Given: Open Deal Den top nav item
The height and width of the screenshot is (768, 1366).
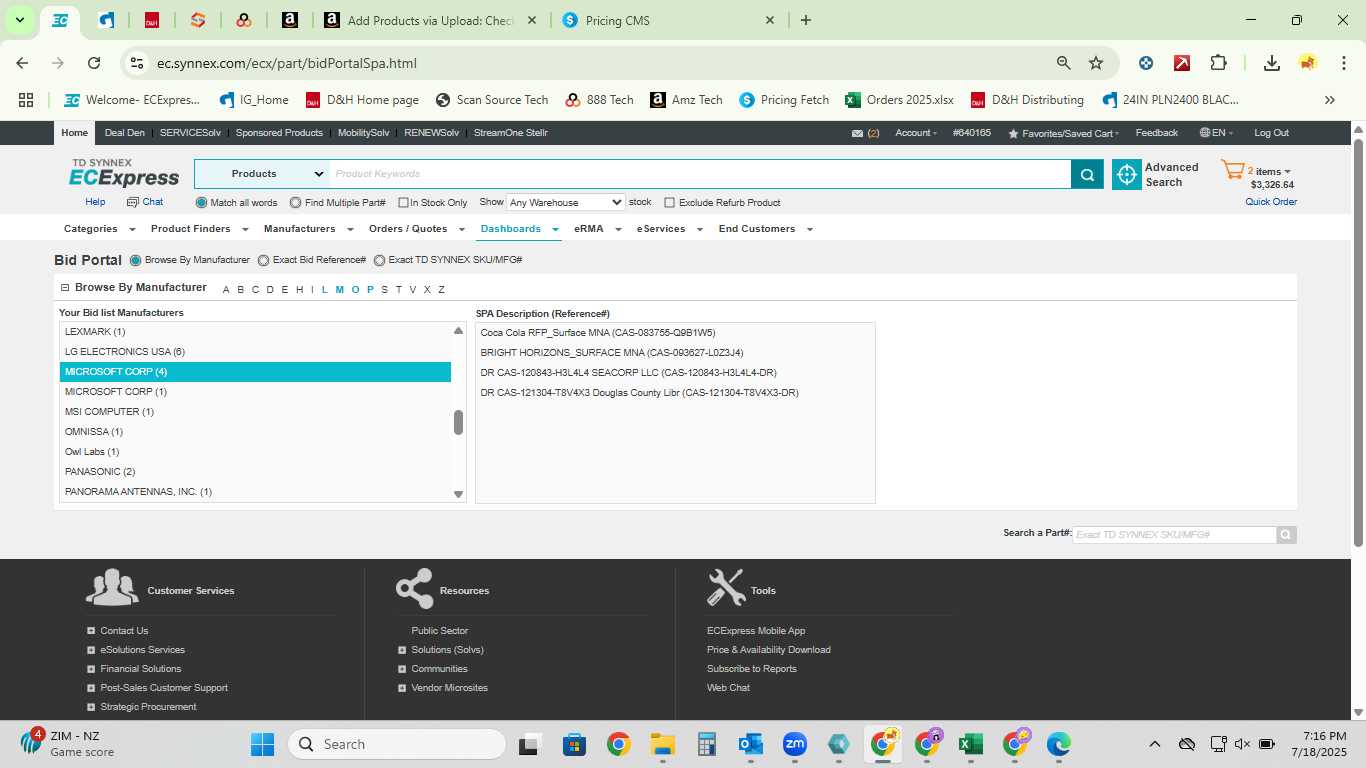Looking at the screenshot, I should click(x=125, y=133).
